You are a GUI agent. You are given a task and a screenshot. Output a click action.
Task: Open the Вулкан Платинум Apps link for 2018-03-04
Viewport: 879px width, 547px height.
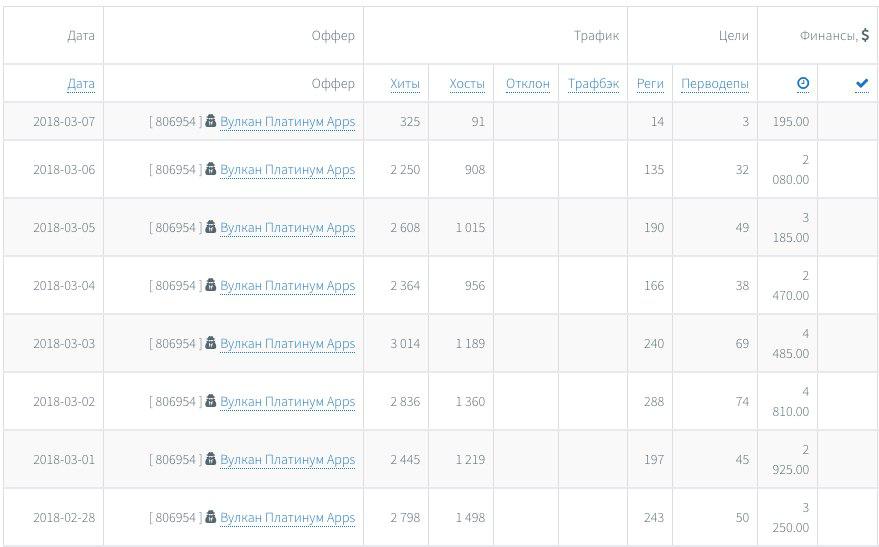coord(288,285)
